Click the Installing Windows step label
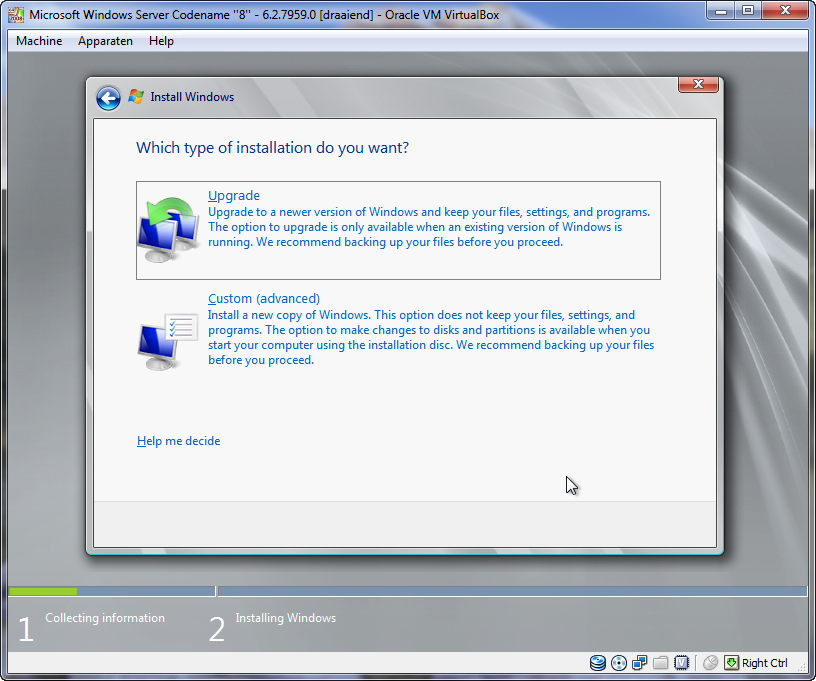The height and width of the screenshot is (681, 816). pyautogui.click(x=286, y=618)
